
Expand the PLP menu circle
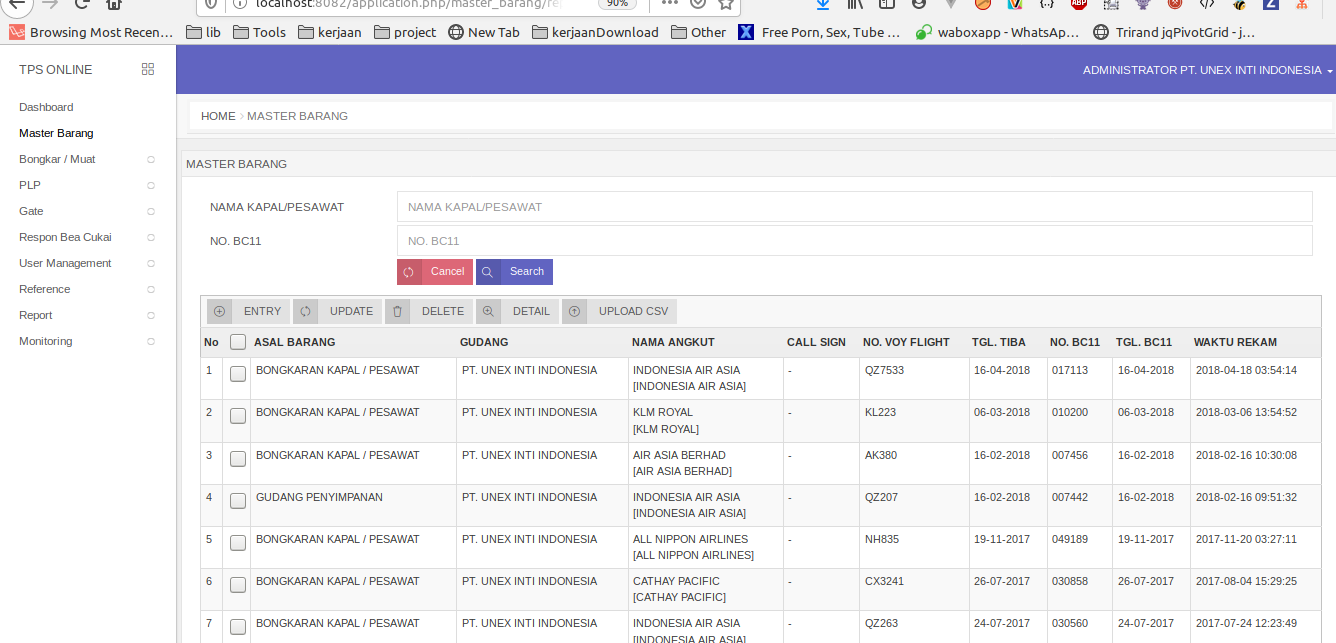pyautogui.click(x=151, y=185)
